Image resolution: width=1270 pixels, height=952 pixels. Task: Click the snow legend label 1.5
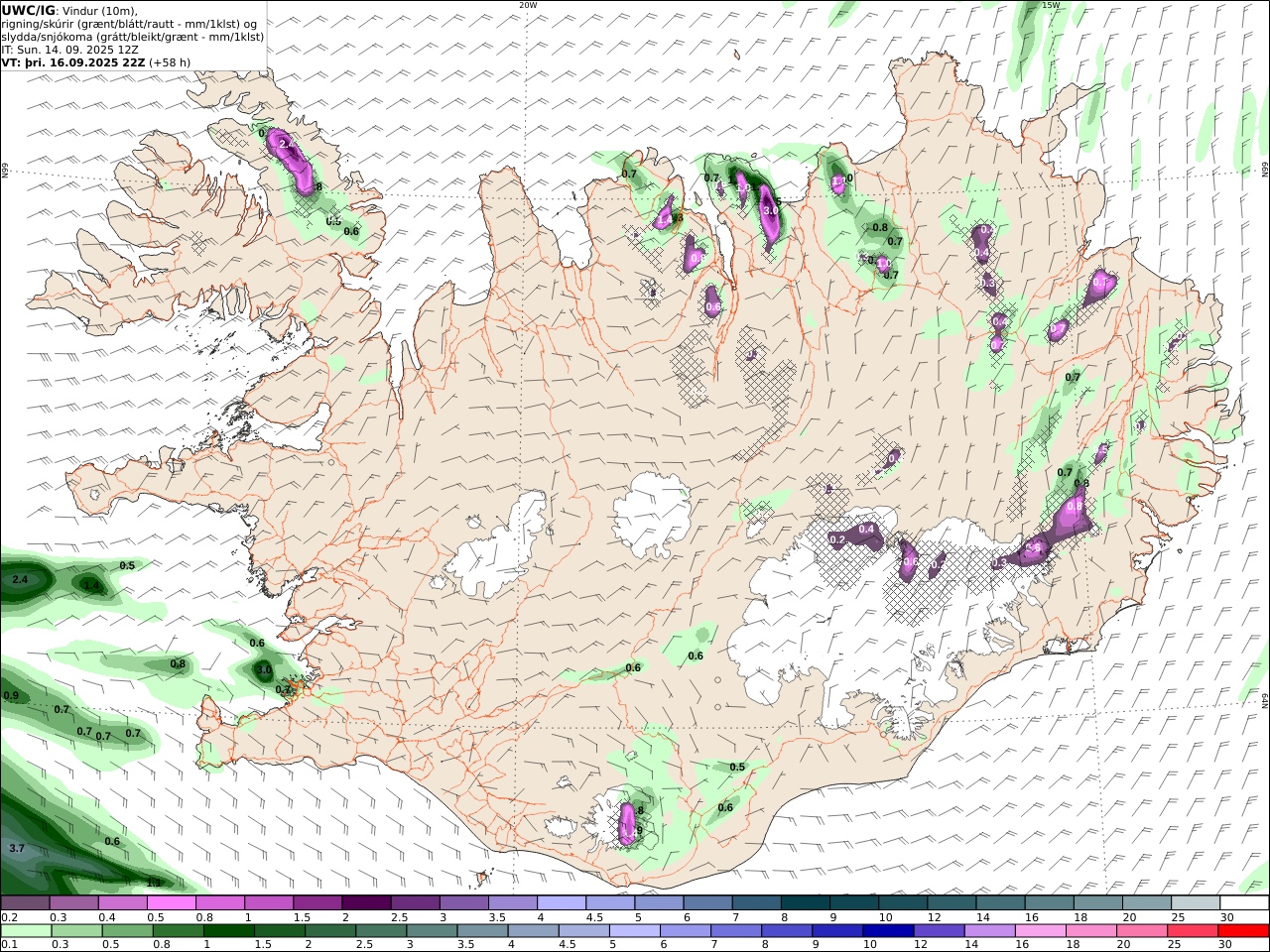[302, 917]
